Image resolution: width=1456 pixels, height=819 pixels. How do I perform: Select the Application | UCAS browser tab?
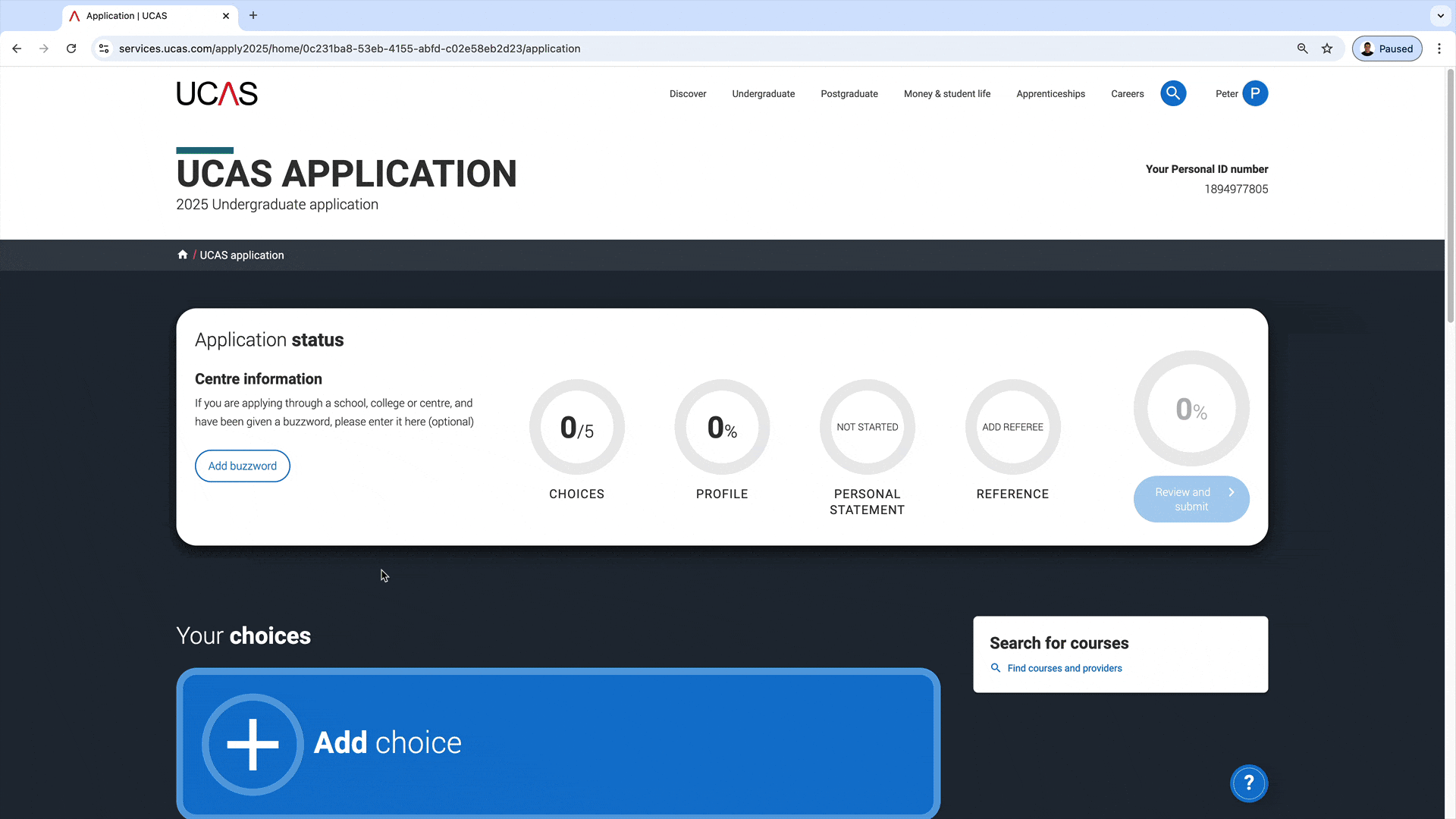point(150,16)
